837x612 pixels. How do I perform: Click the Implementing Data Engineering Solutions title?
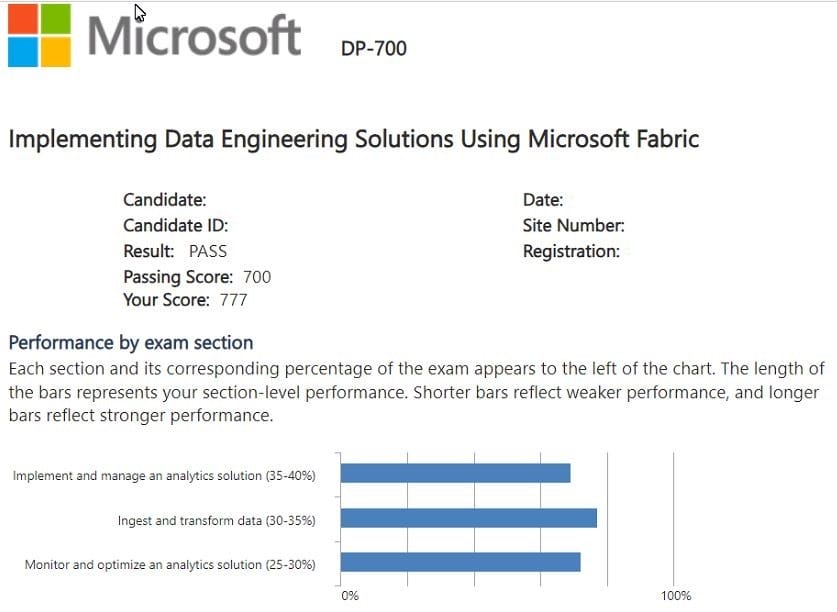click(x=353, y=139)
